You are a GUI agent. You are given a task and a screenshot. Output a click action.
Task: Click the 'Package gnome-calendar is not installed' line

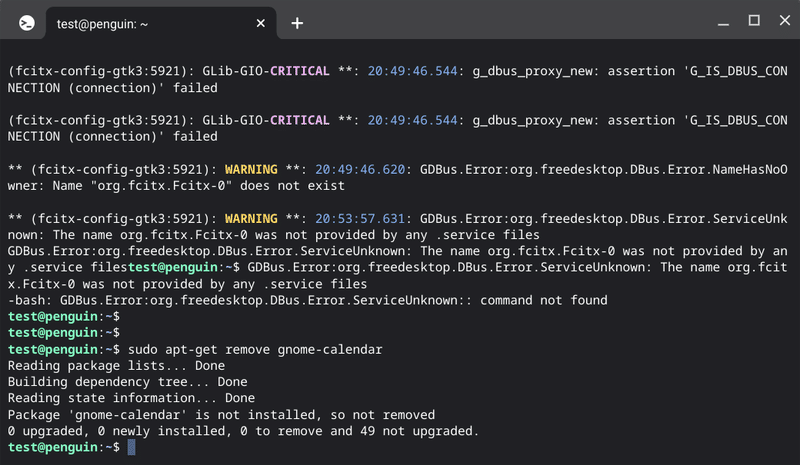click(221, 414)
